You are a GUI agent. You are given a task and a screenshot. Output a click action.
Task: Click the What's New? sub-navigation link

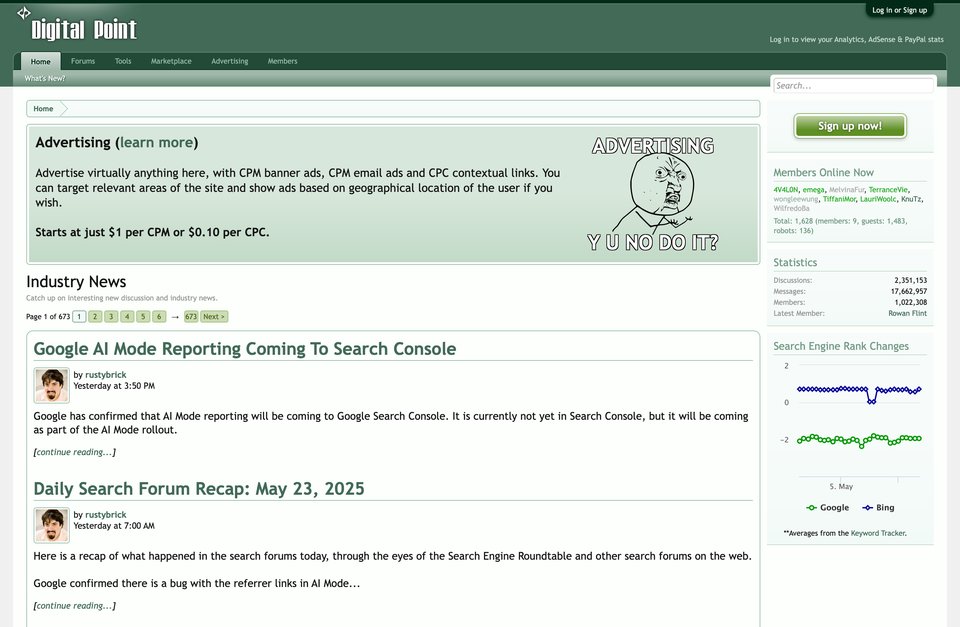[45, 78]
